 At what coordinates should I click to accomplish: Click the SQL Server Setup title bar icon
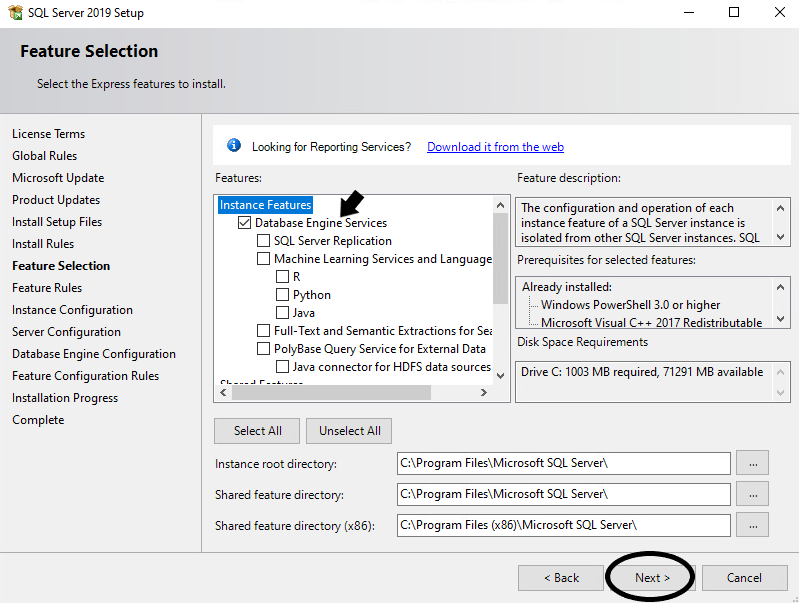coord(15,12)
